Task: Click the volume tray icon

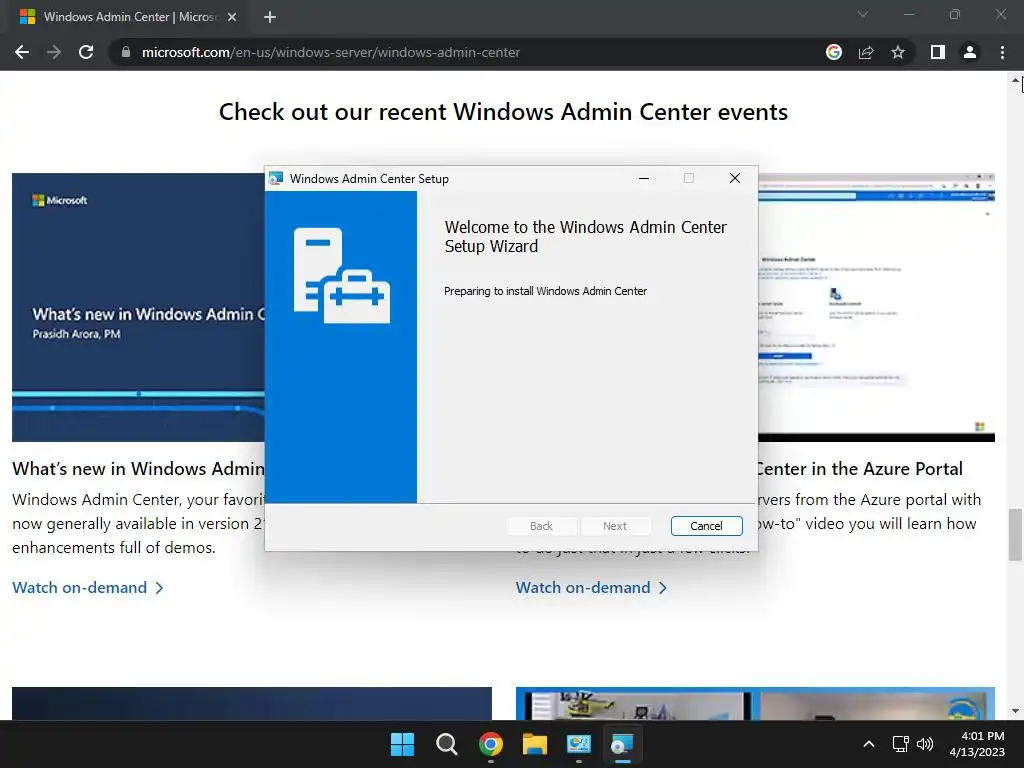Action: [x=925, y=744]
